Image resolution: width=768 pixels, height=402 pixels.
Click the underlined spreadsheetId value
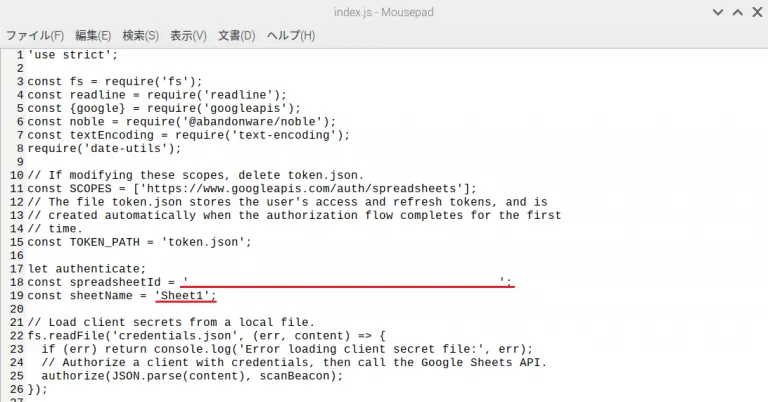pyautogui.click(x=345, y=282)
